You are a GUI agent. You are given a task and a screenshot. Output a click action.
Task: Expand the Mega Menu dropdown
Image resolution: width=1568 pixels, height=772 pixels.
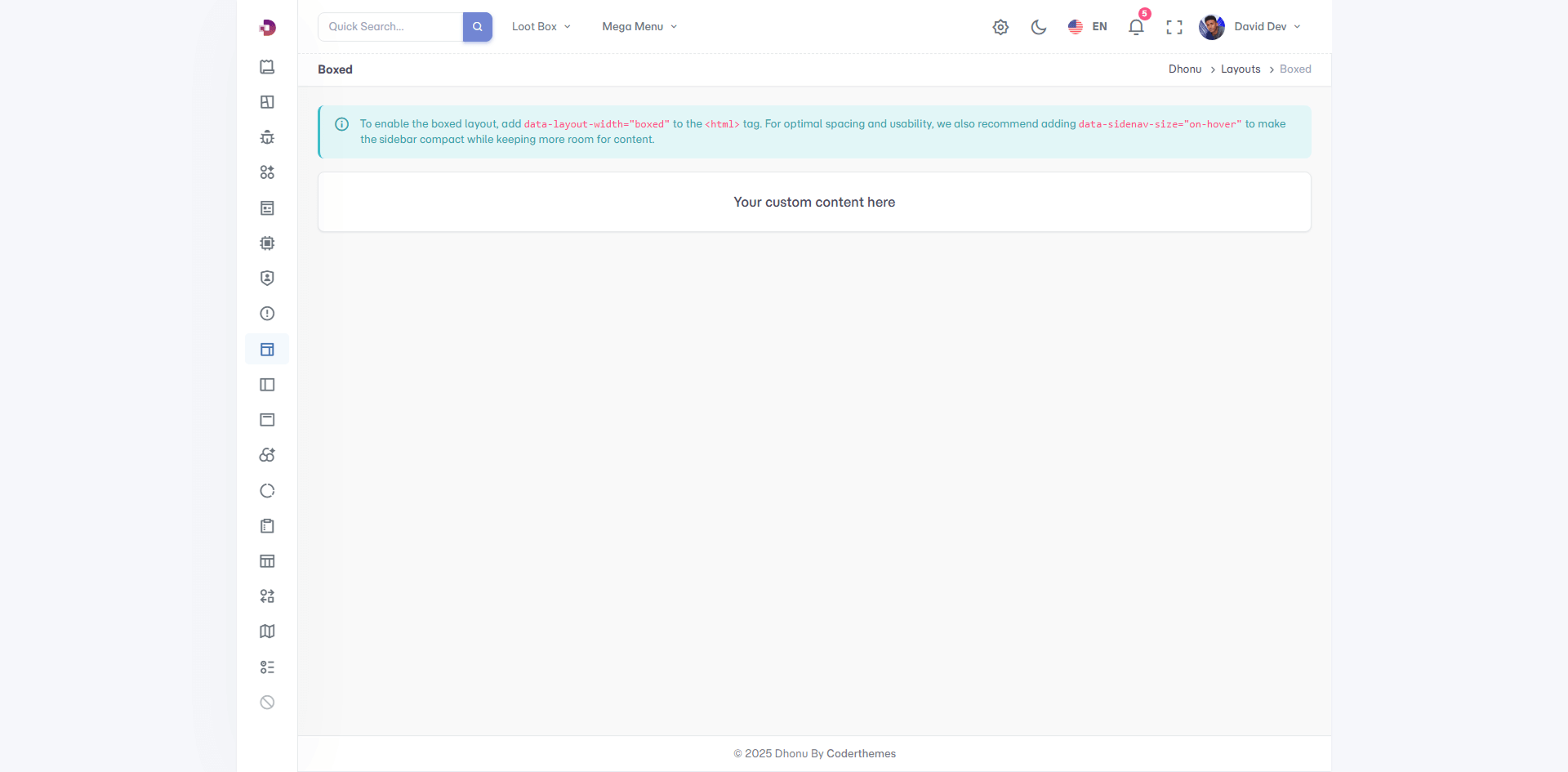[x=639, y=27]
